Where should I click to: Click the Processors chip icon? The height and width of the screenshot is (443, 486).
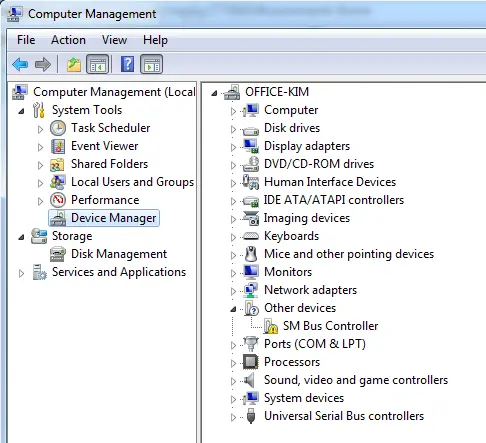tap(251, 362)
